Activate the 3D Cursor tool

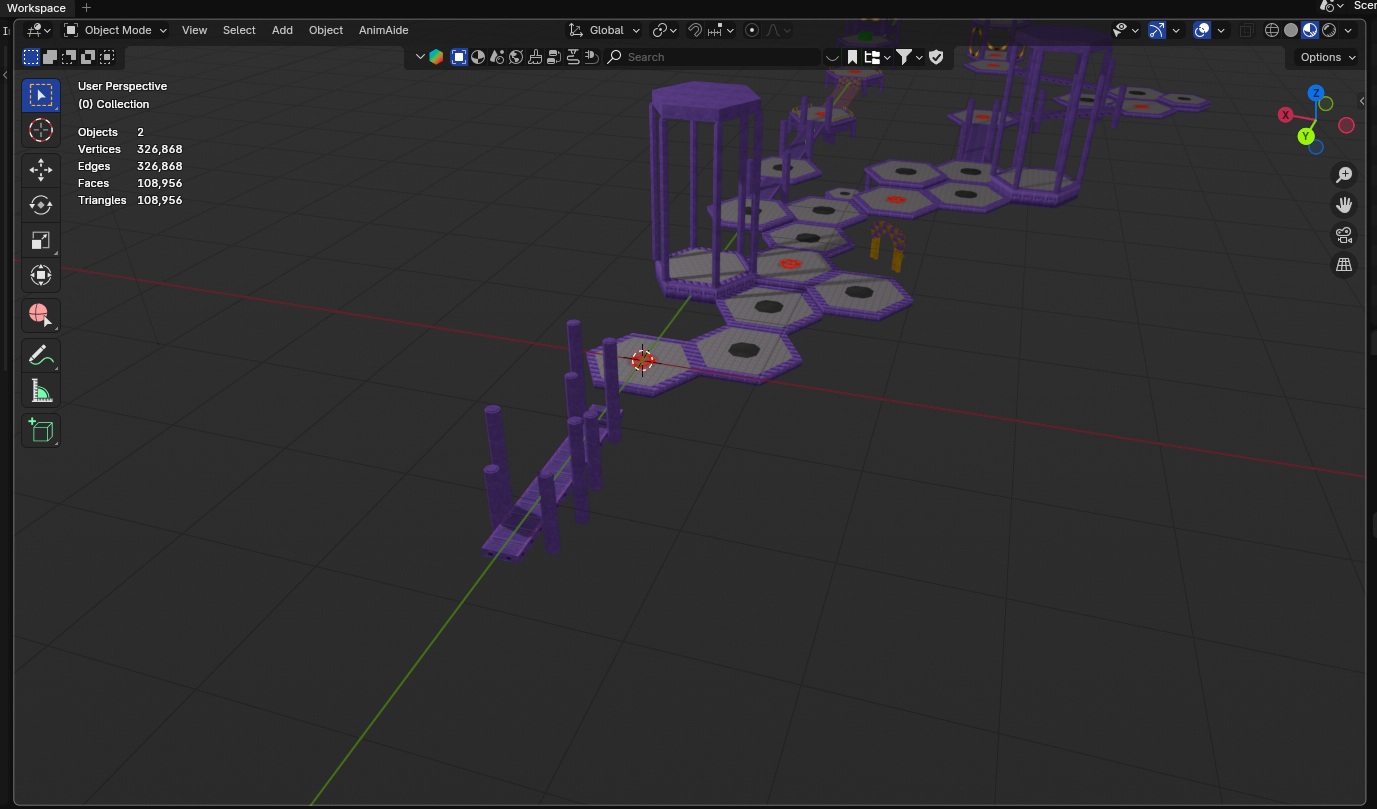[40, 130]
